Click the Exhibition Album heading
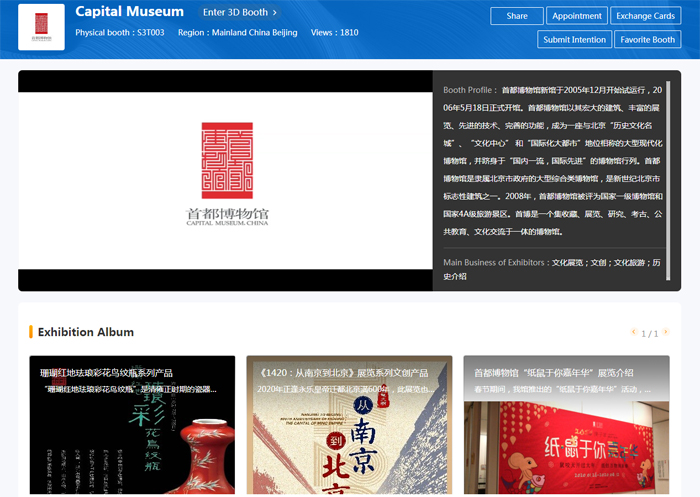Image resolution: width=700 pixels, height=497 pixels. point(86,332)
